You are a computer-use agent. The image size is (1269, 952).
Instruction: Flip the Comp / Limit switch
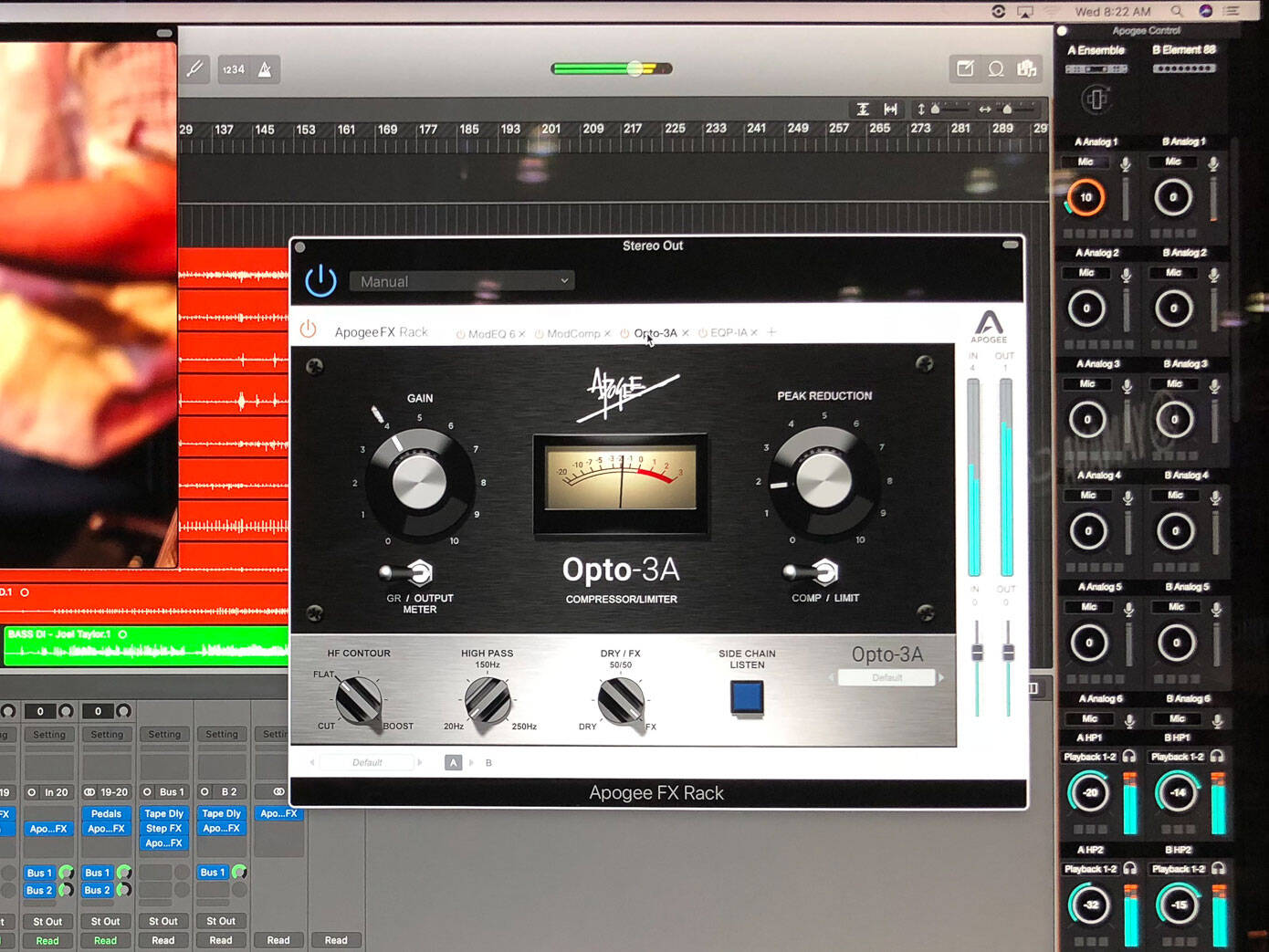point(812,572)
